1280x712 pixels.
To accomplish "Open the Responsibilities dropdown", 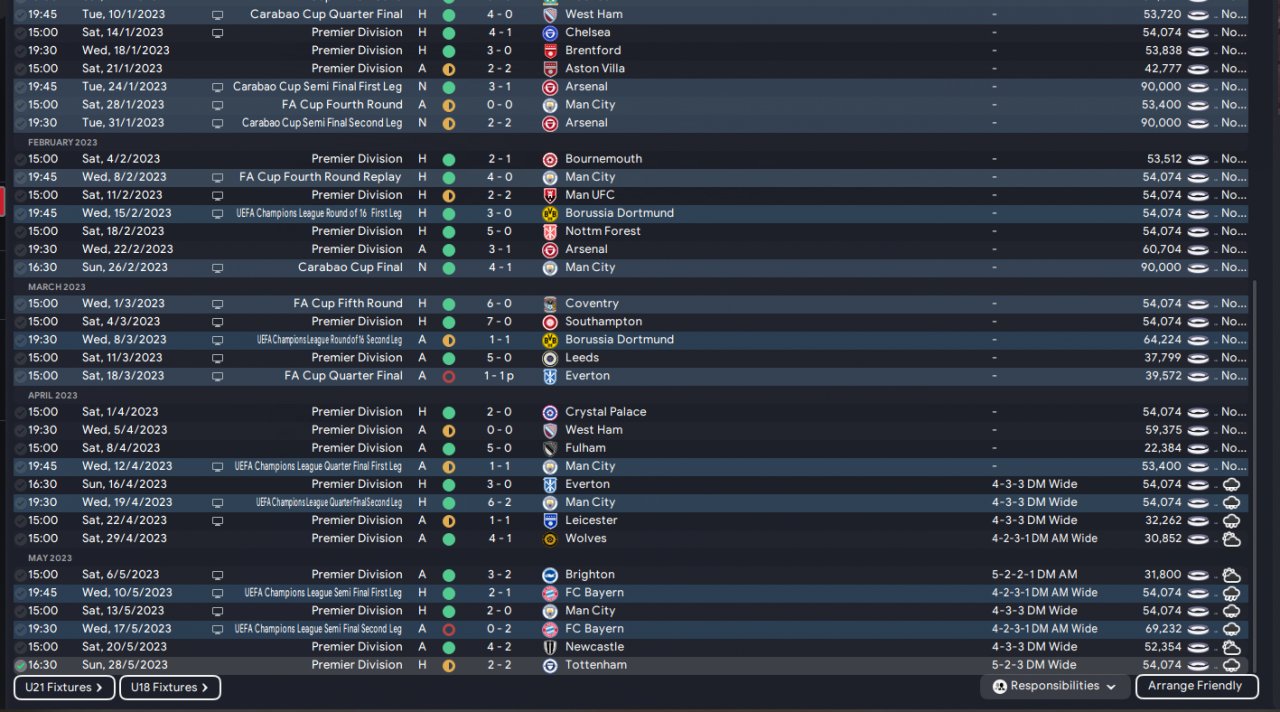I will (x=1055, y=687).
